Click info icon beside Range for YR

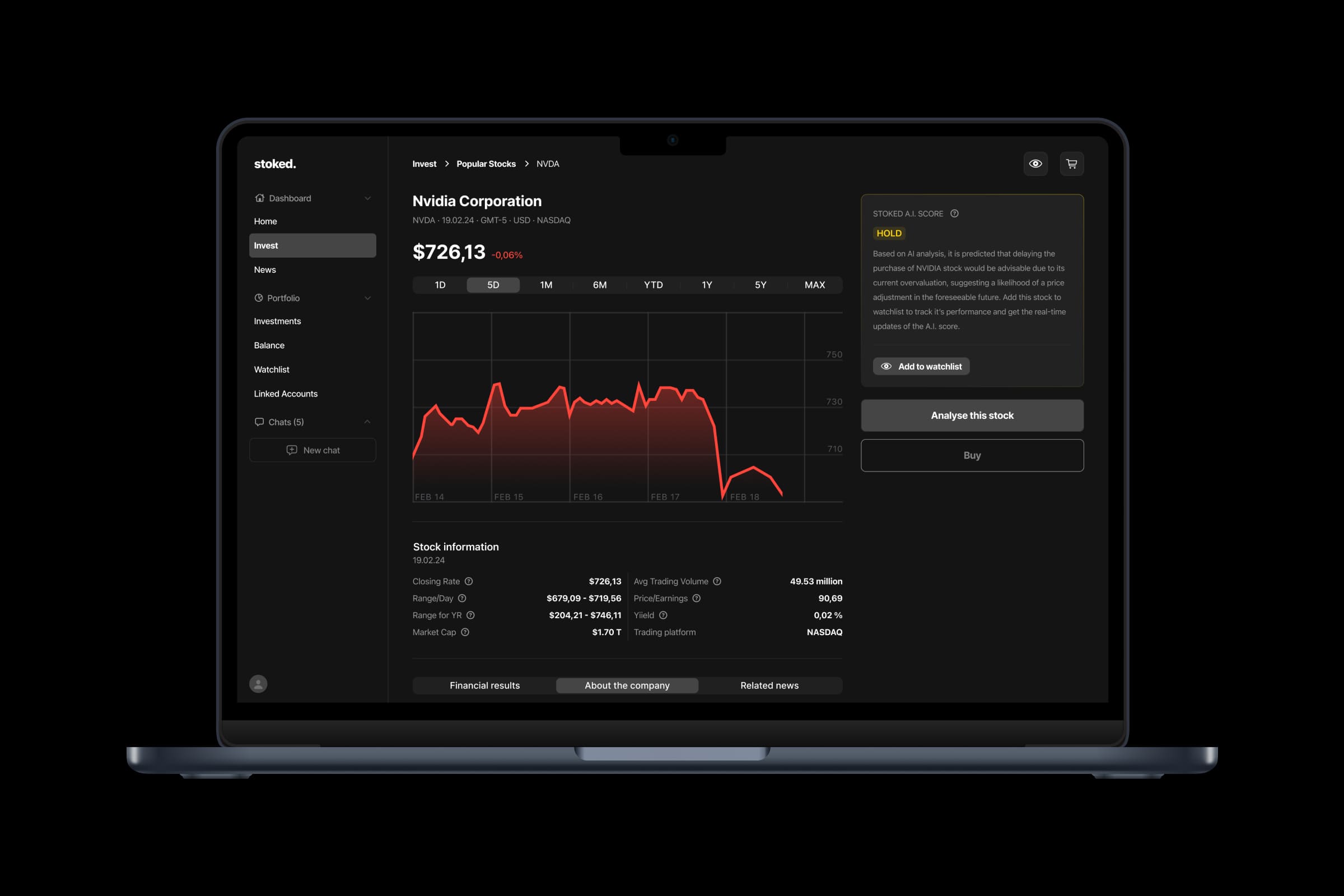point(471,615)
